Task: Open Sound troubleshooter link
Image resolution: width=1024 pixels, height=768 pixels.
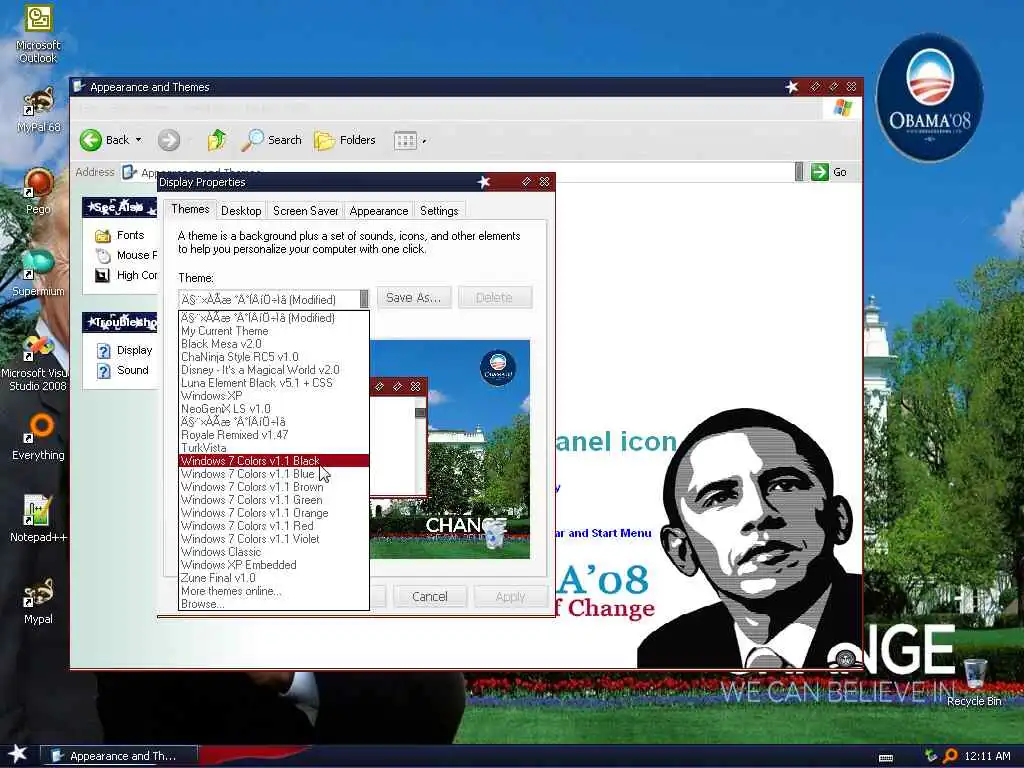Action: [x=123, y=370]
